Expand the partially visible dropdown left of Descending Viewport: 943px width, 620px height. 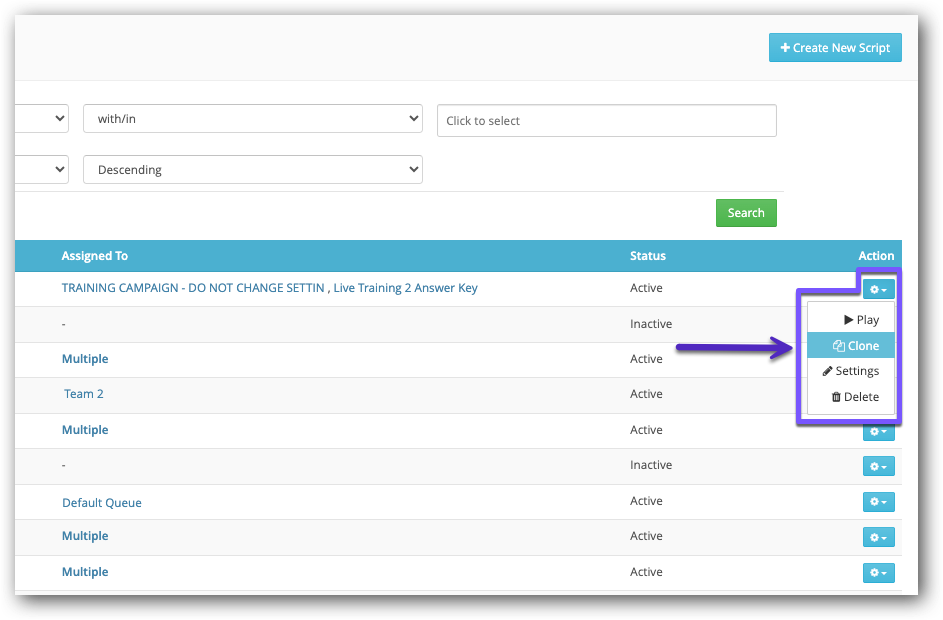[42, 169]
